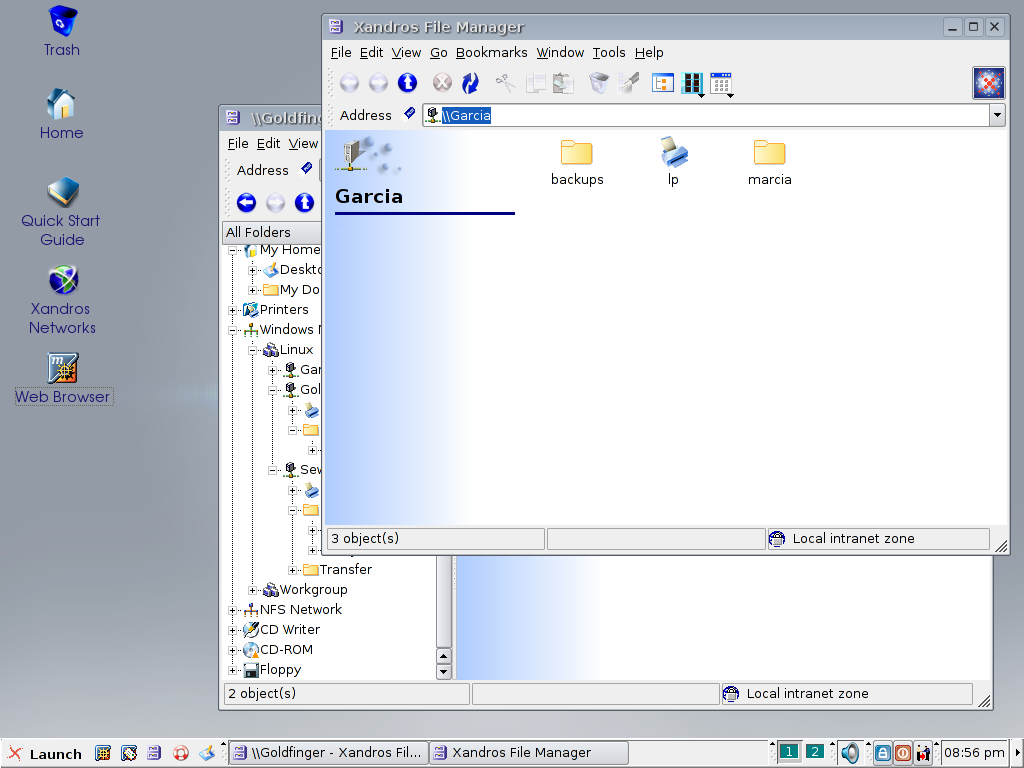This screenshot has width=1024, height=768.
Task: Open the address bar history dropdown arrow
Action: click(x=997, y=116)
